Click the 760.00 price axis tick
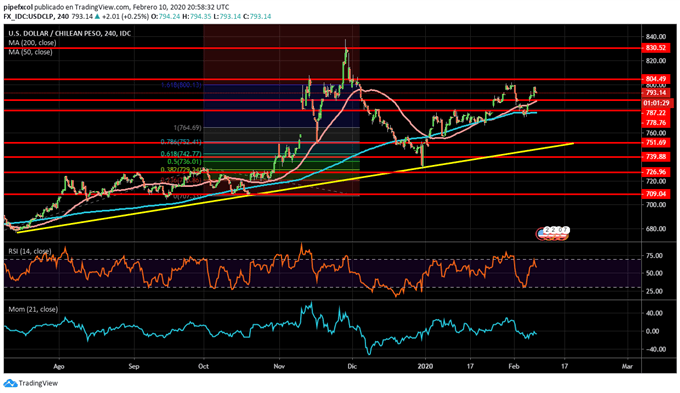This screenshot has height=393, width=680. point(655,133)
